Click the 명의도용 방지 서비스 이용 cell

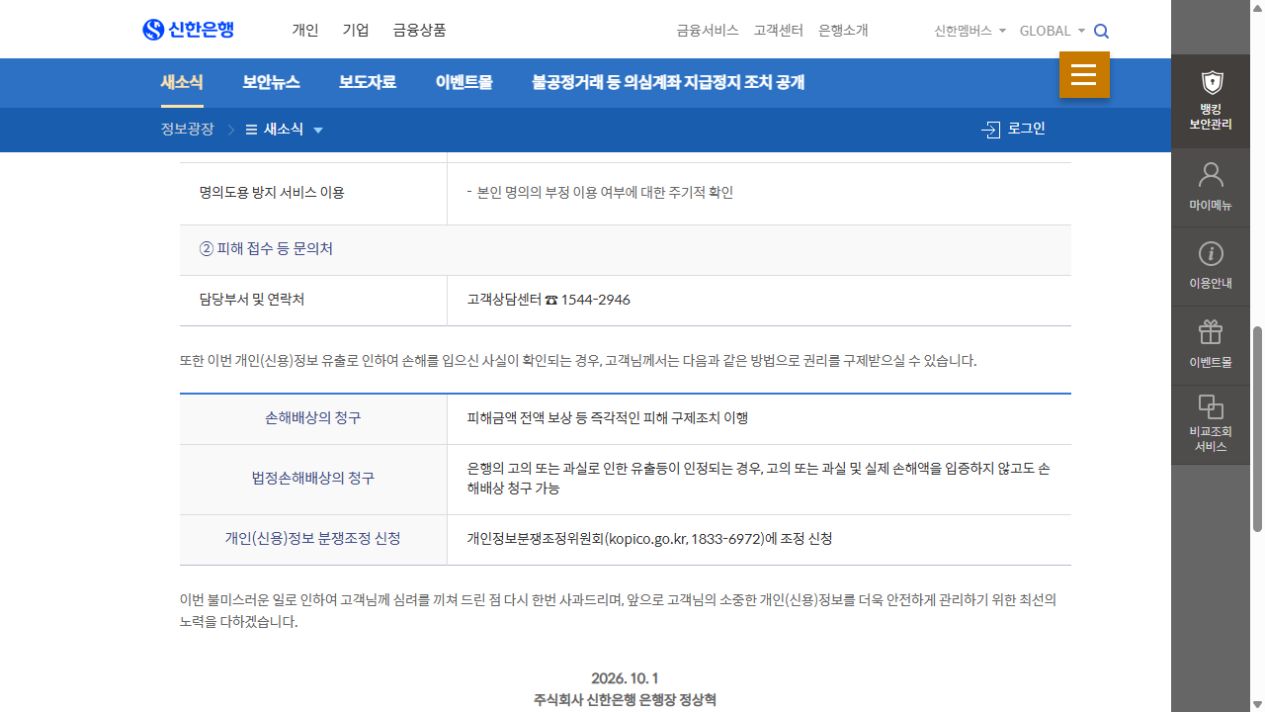tap(313, 193)
